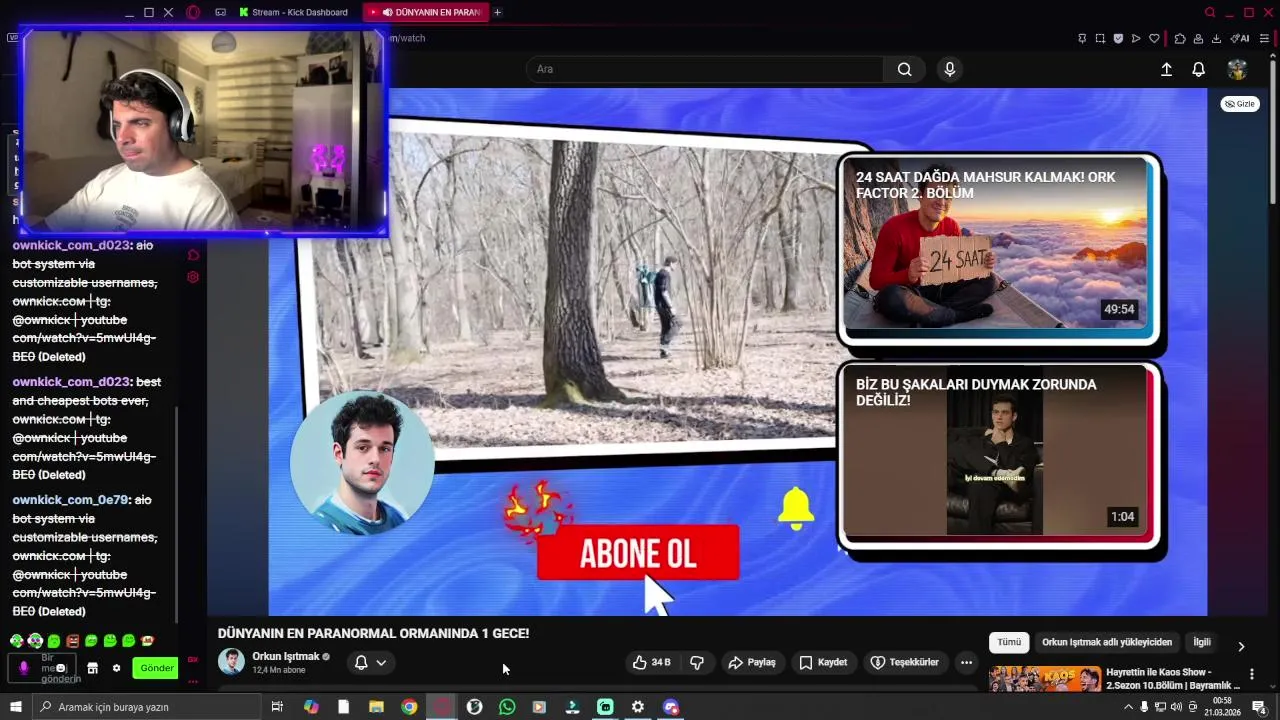Select the Tümü filter chip
The width and height of the screenshot is (1280, 720).
tap(1009, 642)
